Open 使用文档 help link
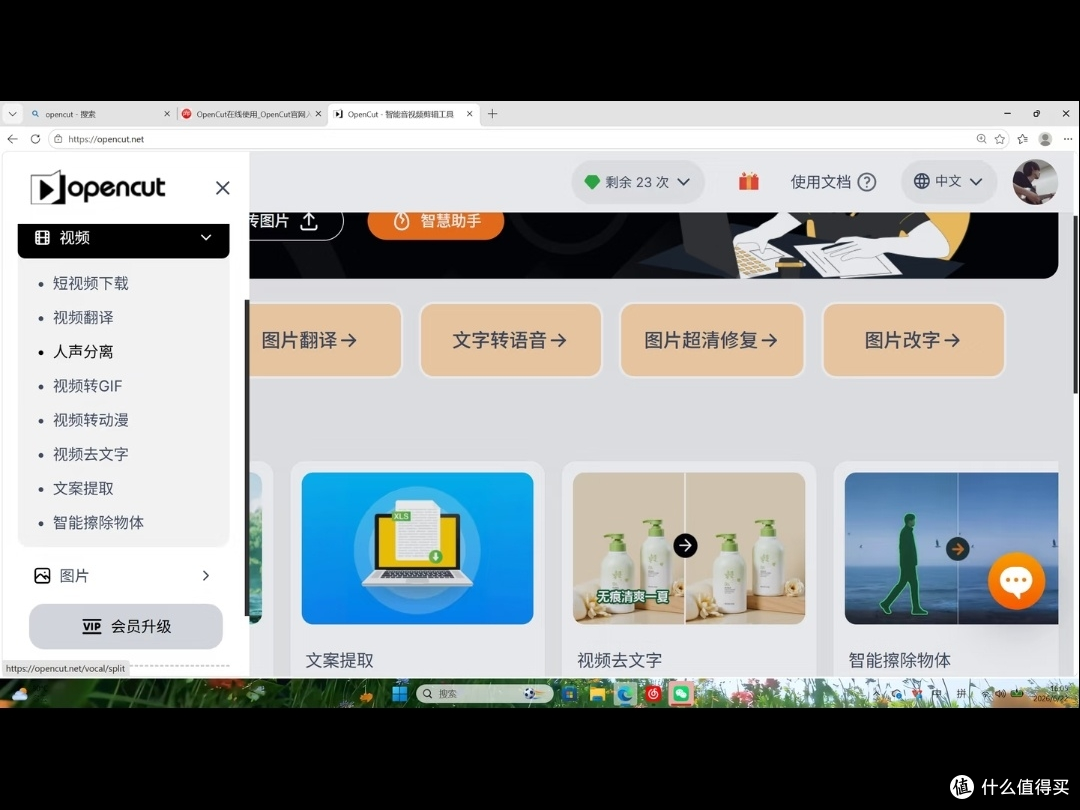Viewport: 1080px width, 810px height. (833, 182)
